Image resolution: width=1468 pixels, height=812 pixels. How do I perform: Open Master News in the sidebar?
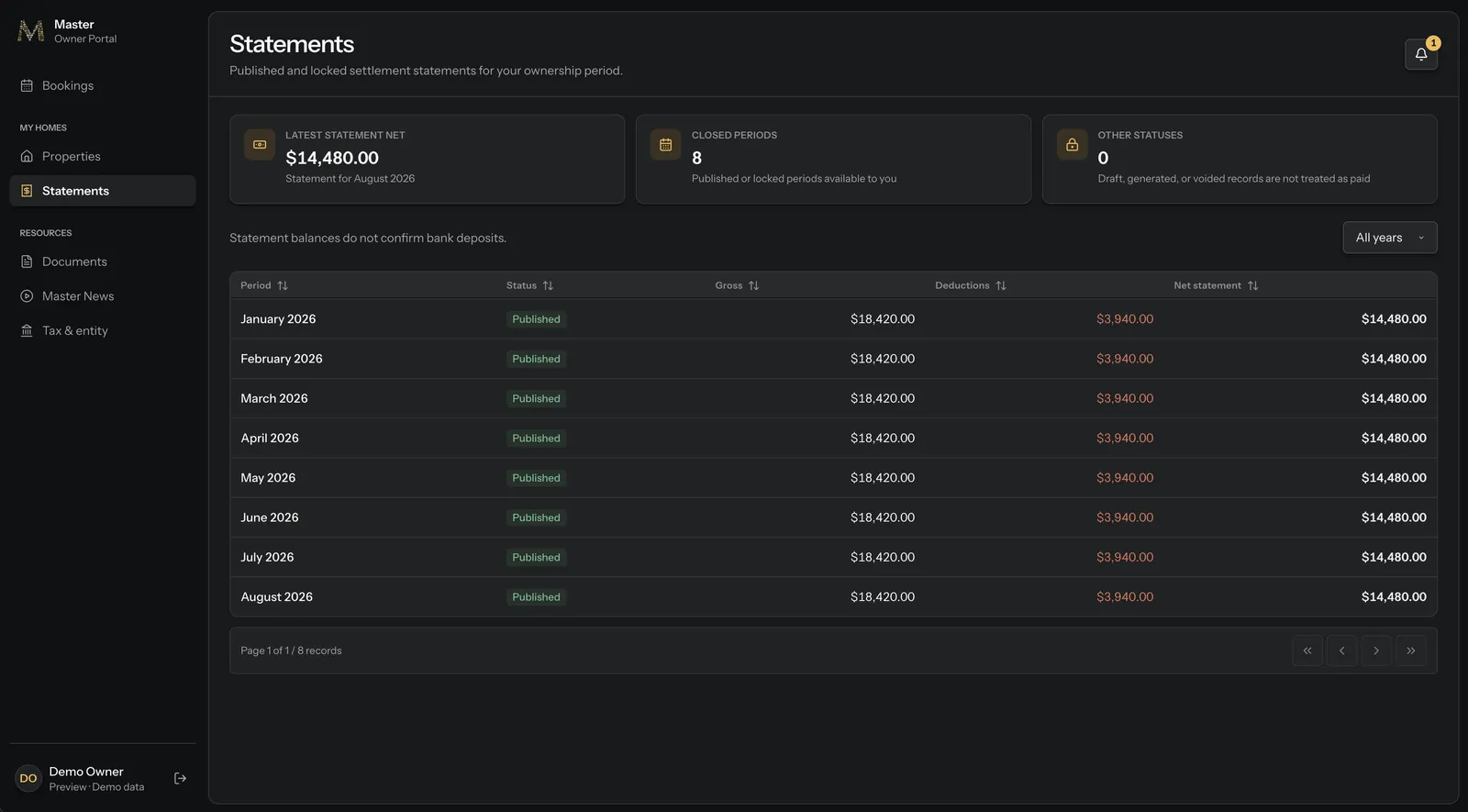tap(103, 296)
